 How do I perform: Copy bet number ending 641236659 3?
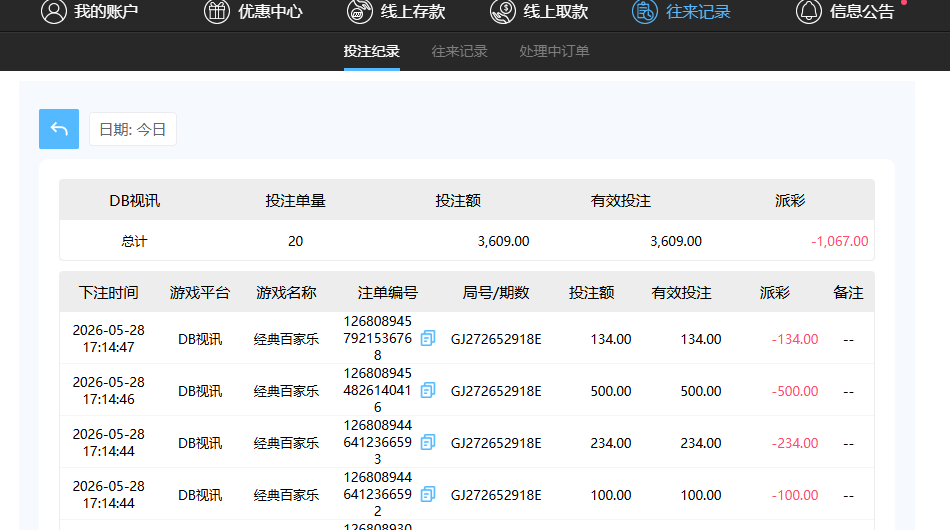tap(428, 442)
